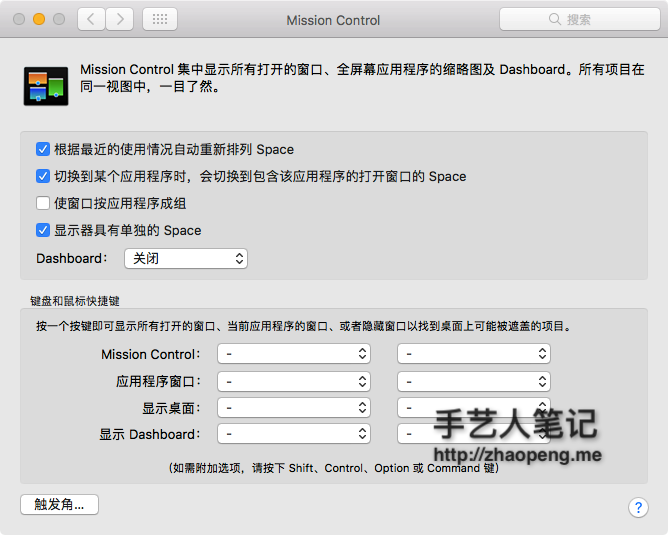
Task: Click the forward navigation arrow
Action: [x=119, y=19]
